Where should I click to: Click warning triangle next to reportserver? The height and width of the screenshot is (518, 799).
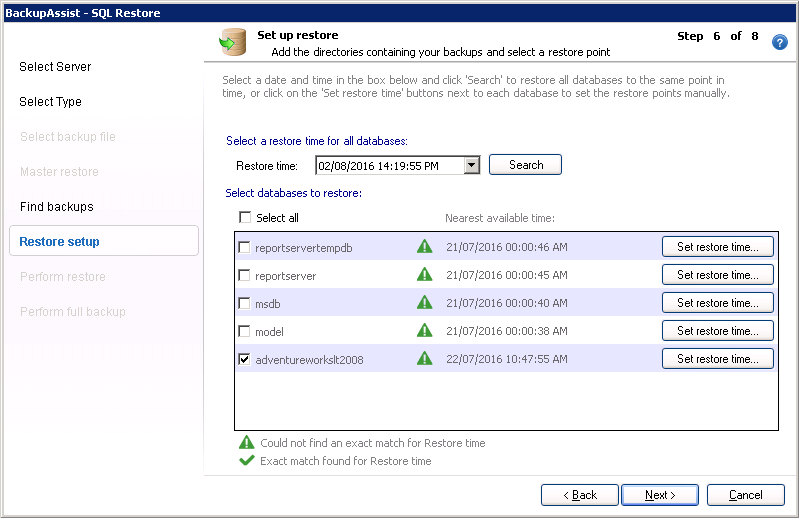point(425,275)
